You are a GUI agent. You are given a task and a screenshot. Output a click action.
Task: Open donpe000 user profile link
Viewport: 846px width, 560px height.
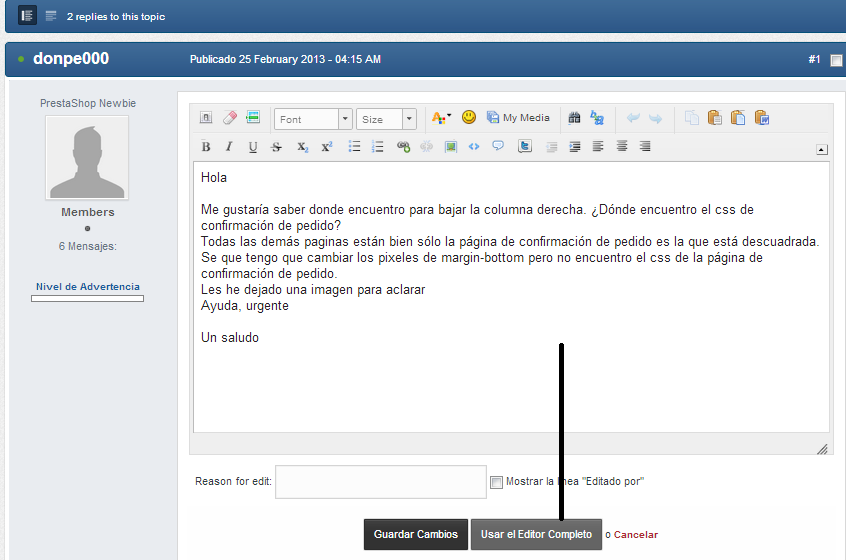coord(71,58)
